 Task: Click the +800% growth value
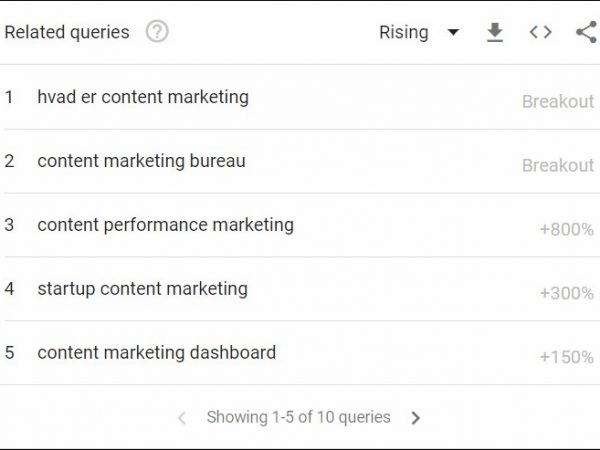point(566,229)
